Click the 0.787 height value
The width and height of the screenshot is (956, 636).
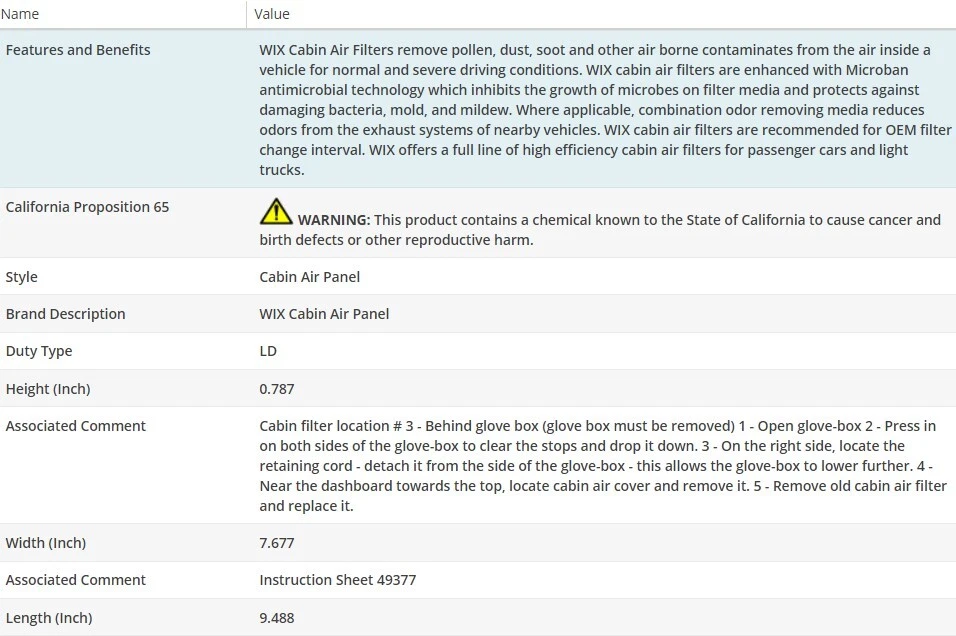[277, 389]
